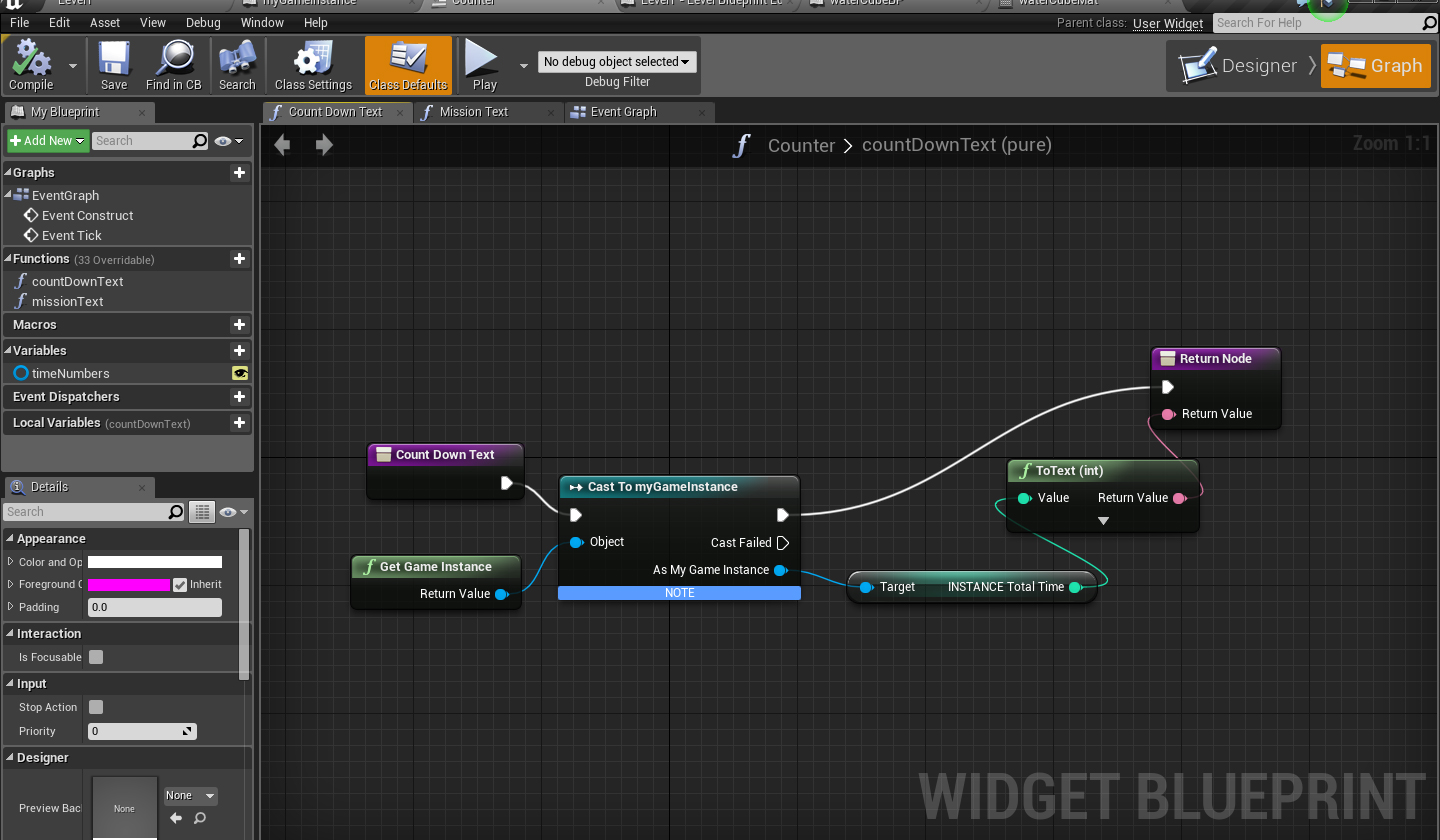Toggle timeNumbers variable visibility eye
The width and height of the screenshot is (1440, 840).
click(x=240, y=374)
